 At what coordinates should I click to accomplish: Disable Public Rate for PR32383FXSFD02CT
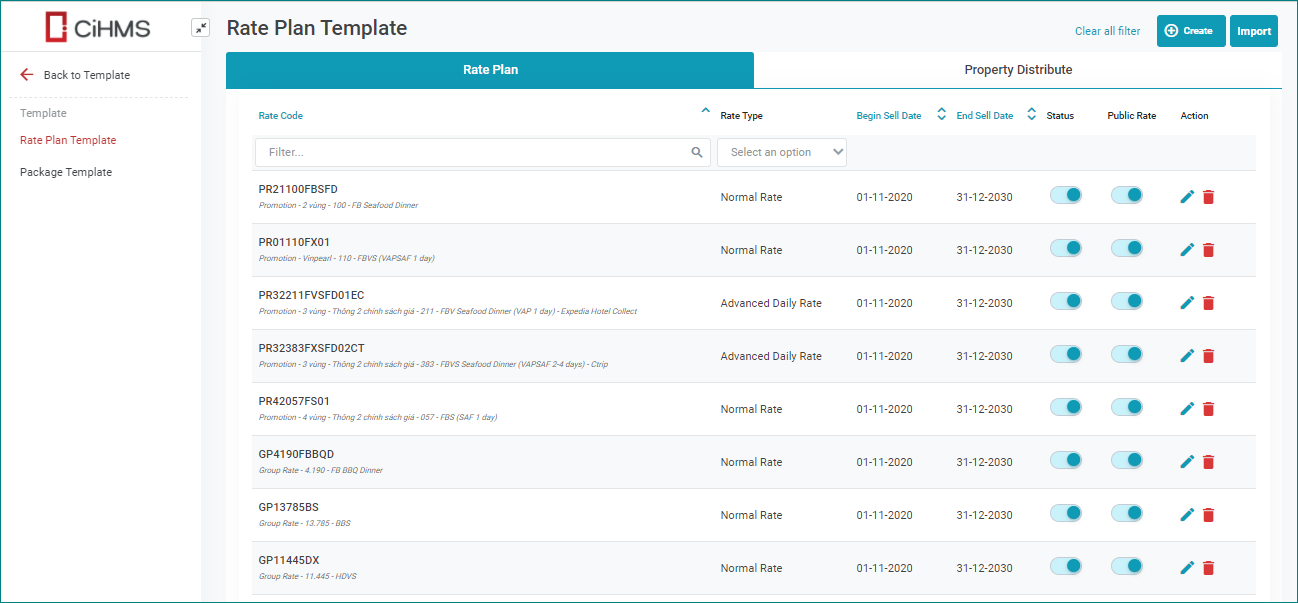[x=1127, y=354]
